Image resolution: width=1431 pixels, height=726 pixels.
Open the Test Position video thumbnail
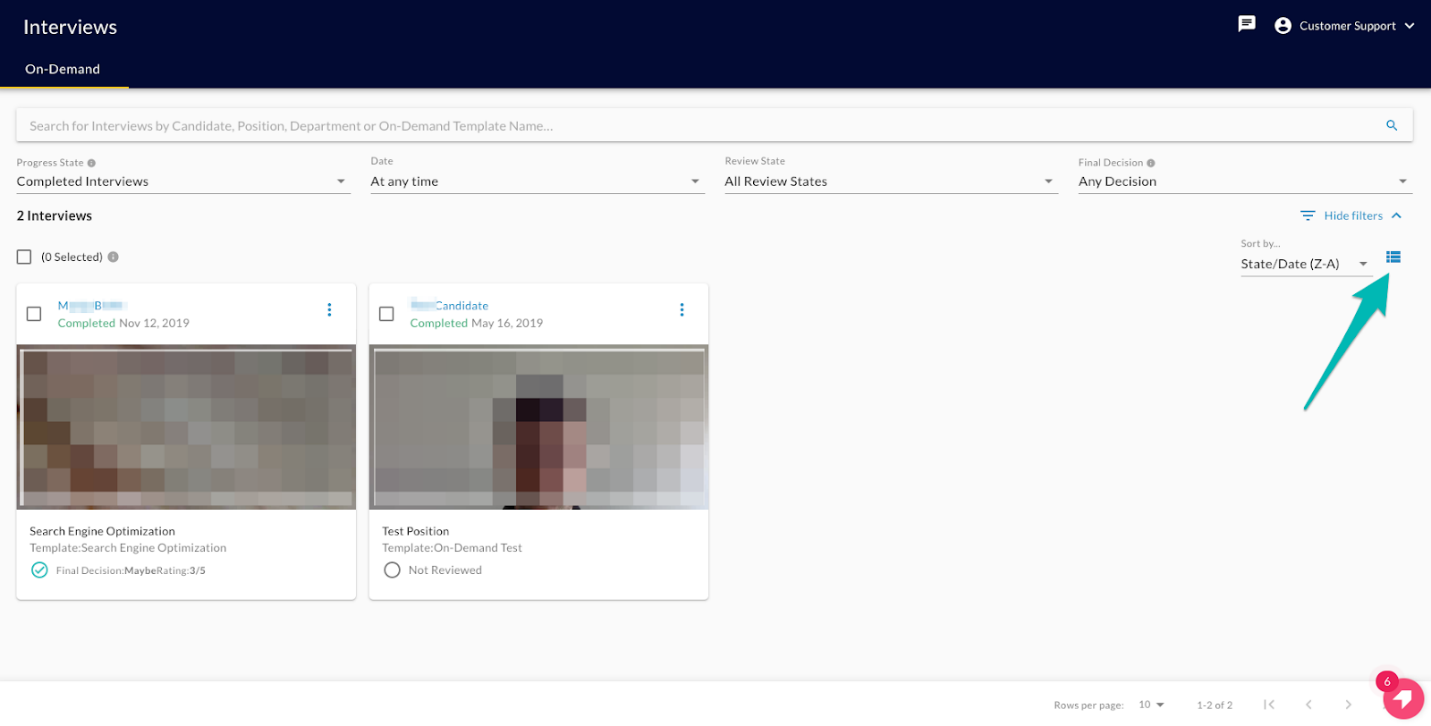(539, 427)
